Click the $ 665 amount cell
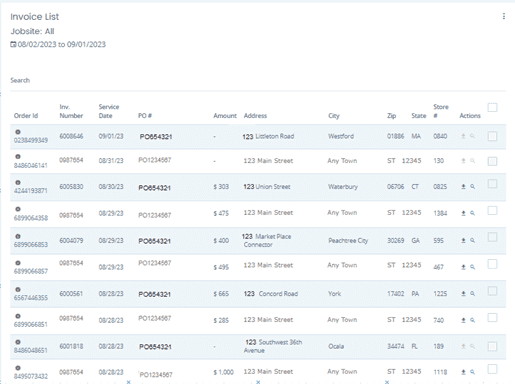This screenshot has height=384, width=515. tap(221, 294)
